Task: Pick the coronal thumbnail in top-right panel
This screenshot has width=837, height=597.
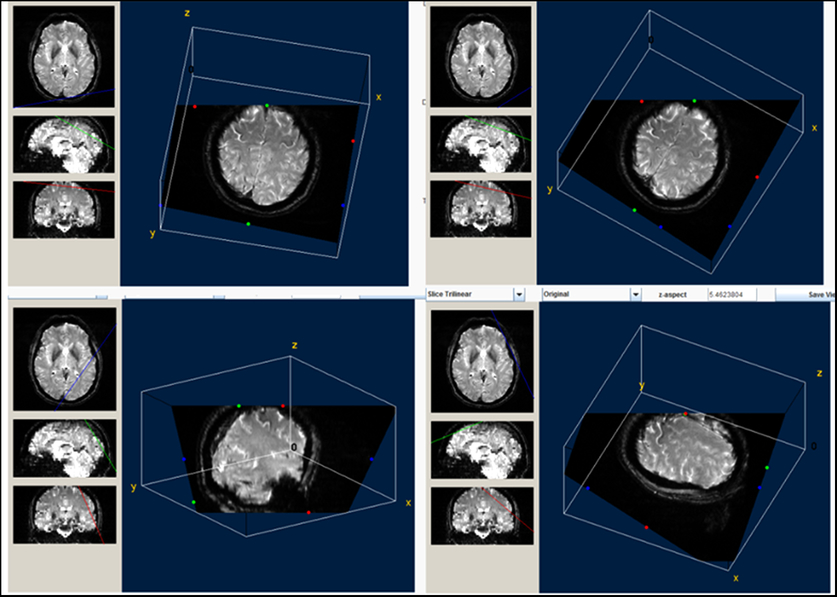Action: click(478, 209)
